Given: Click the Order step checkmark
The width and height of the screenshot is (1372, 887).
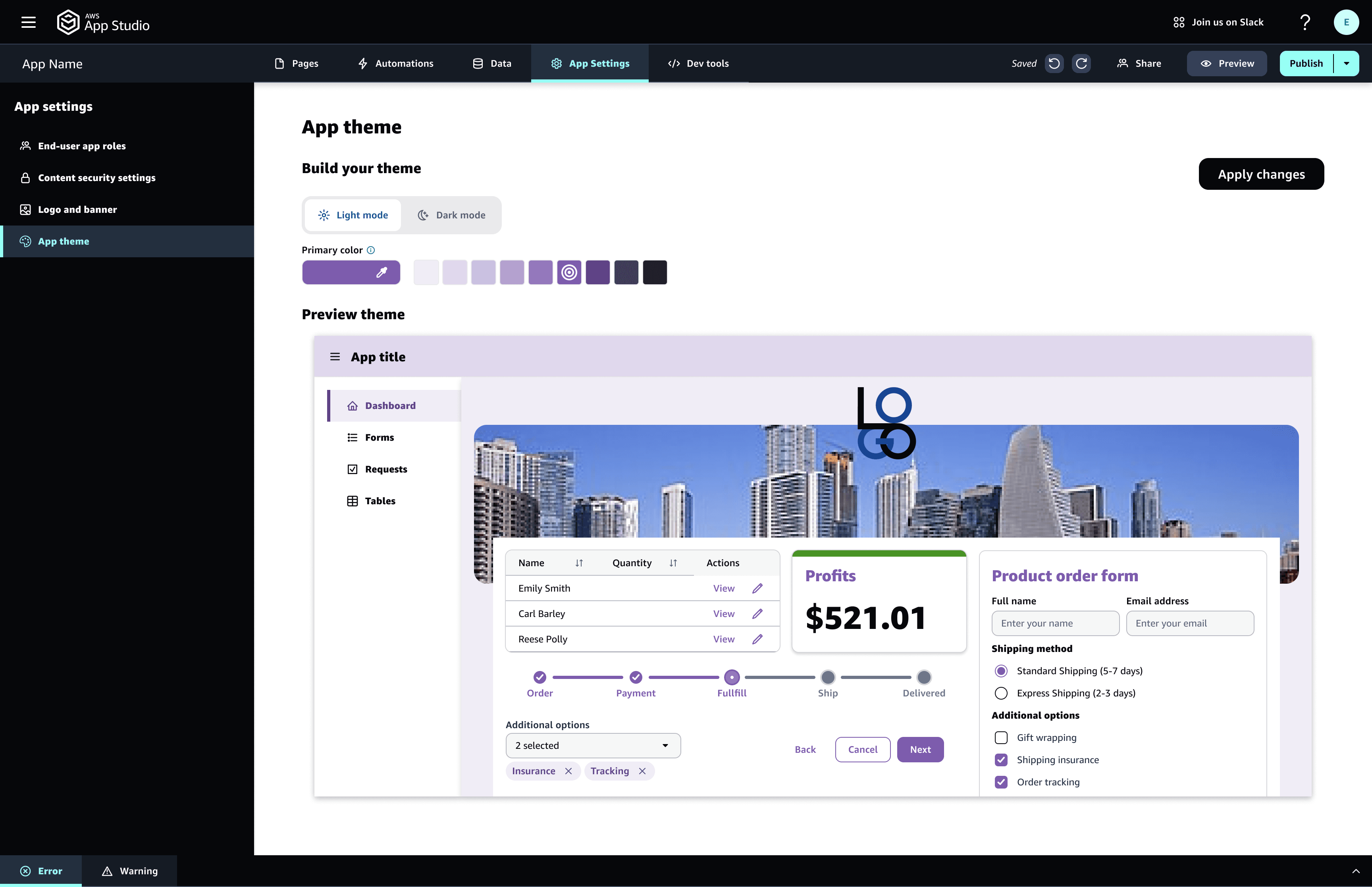Looking at the screenshot, I should pyautogui.click(x=540, y=677).
